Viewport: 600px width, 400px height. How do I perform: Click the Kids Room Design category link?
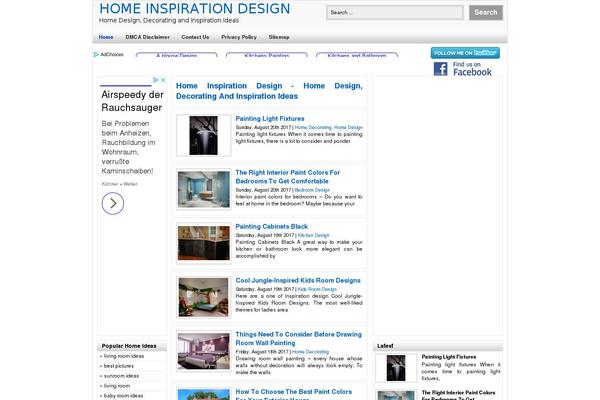point(317,289)
